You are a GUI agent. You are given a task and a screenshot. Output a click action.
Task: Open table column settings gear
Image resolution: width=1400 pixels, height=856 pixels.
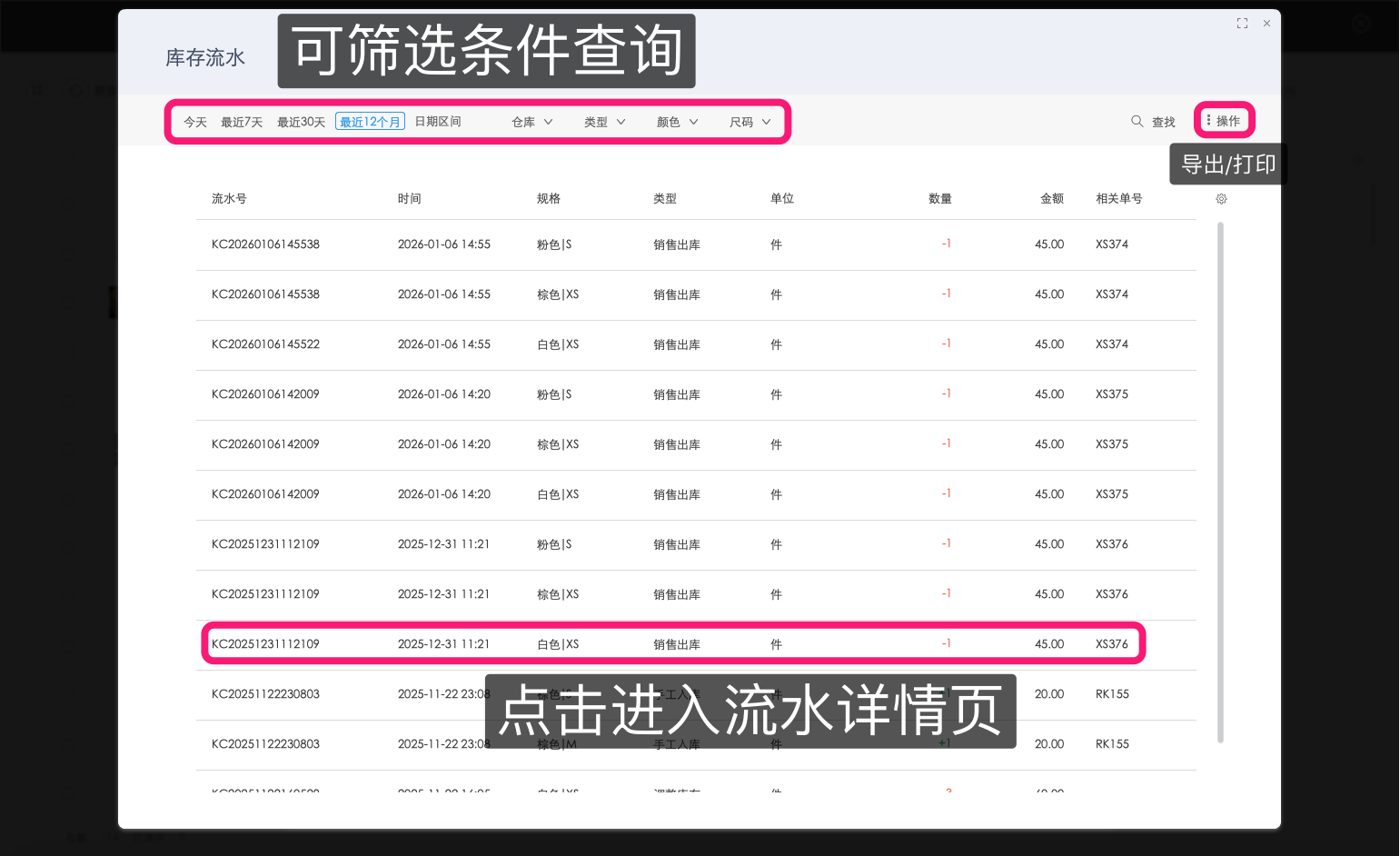tap(1221, 199)
